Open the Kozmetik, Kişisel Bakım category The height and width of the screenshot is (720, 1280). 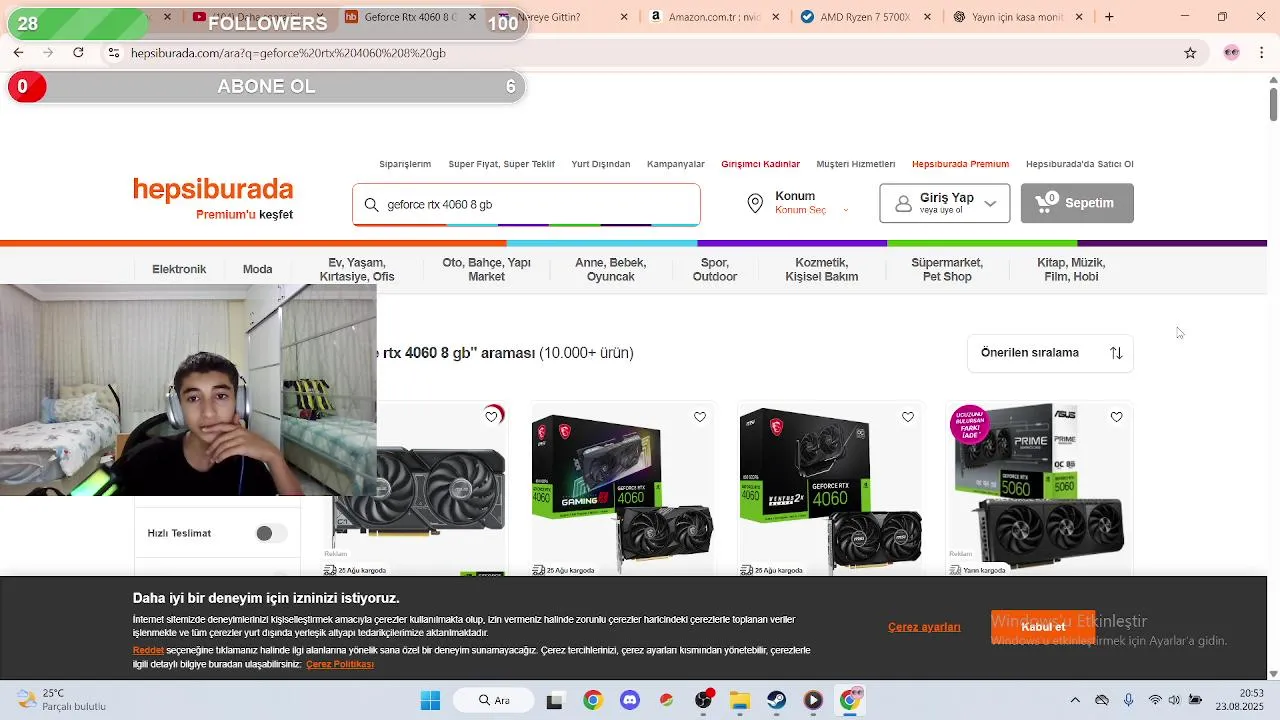822,270
